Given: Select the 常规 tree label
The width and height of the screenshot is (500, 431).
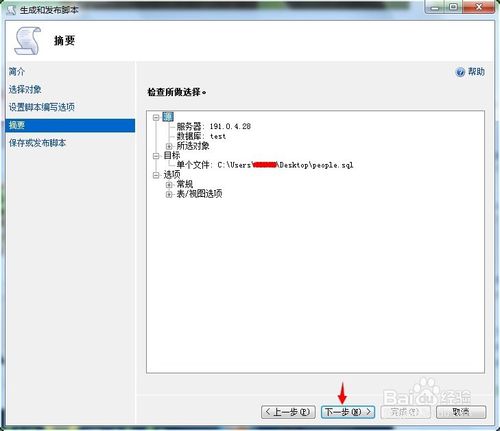Looking at the screenshot, I should pyautogui.click(x=185, y=184).
